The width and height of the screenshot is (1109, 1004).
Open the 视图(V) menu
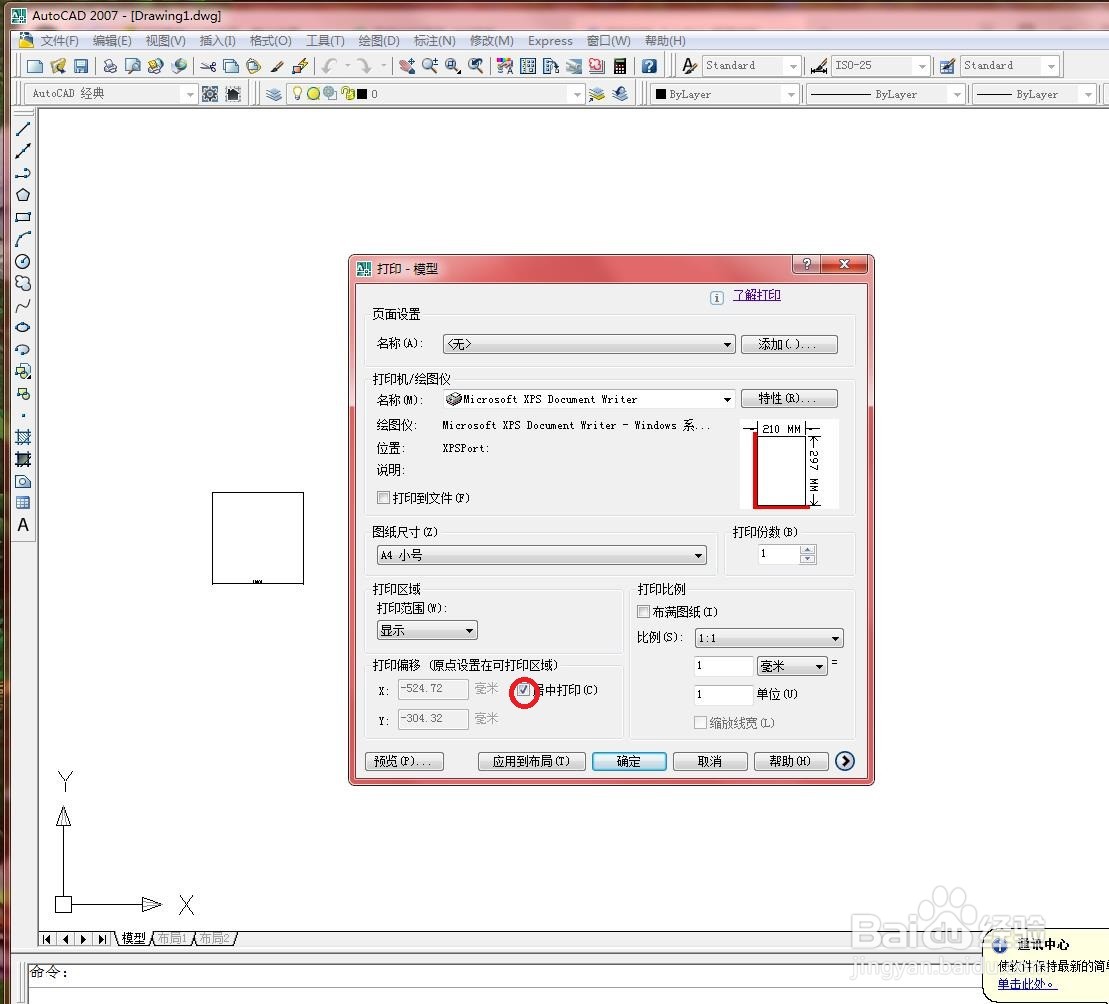coord(166,41)
